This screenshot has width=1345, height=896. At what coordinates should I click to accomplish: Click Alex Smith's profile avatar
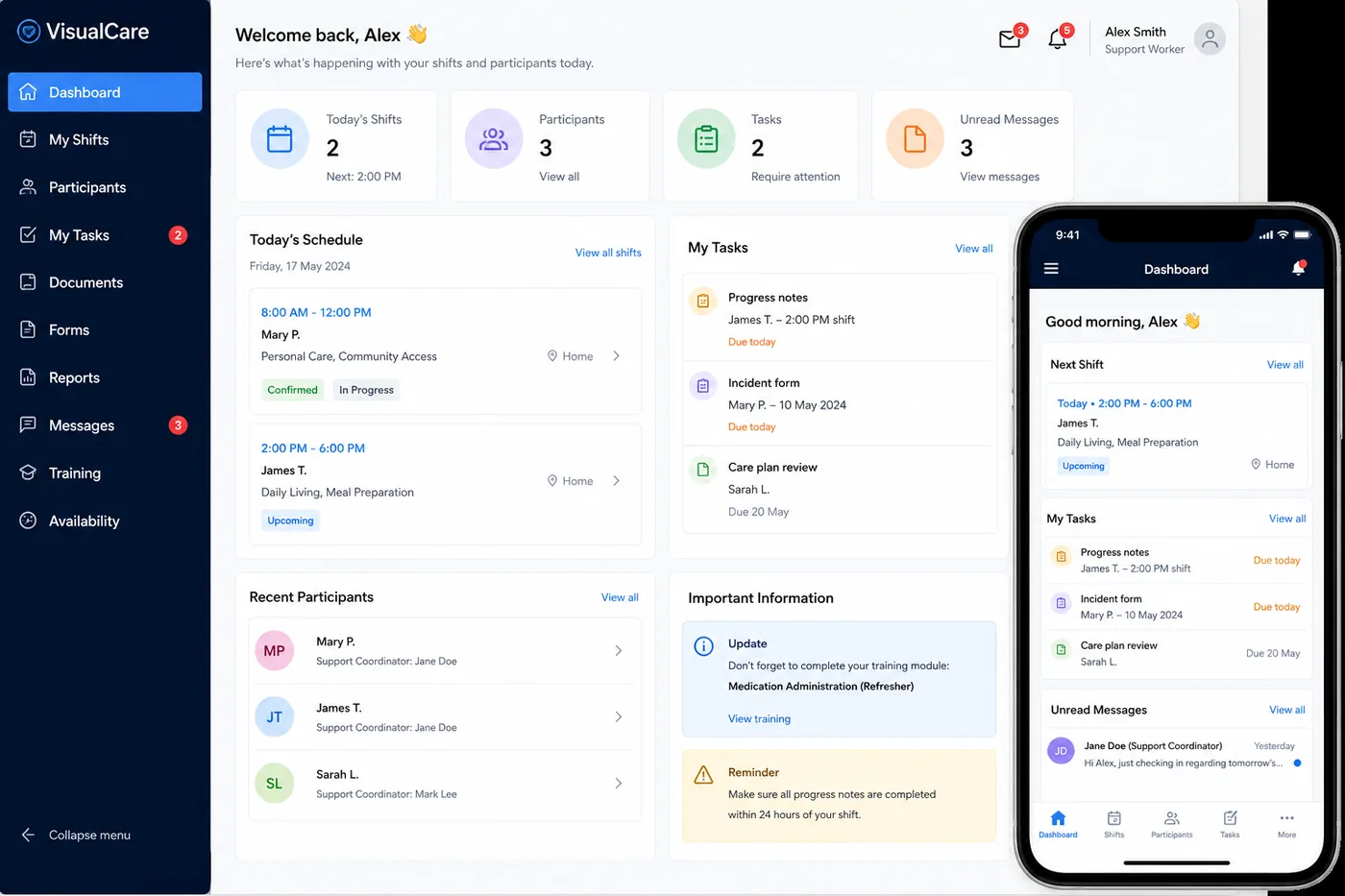pyautogui.click(x=1210, y=38)
